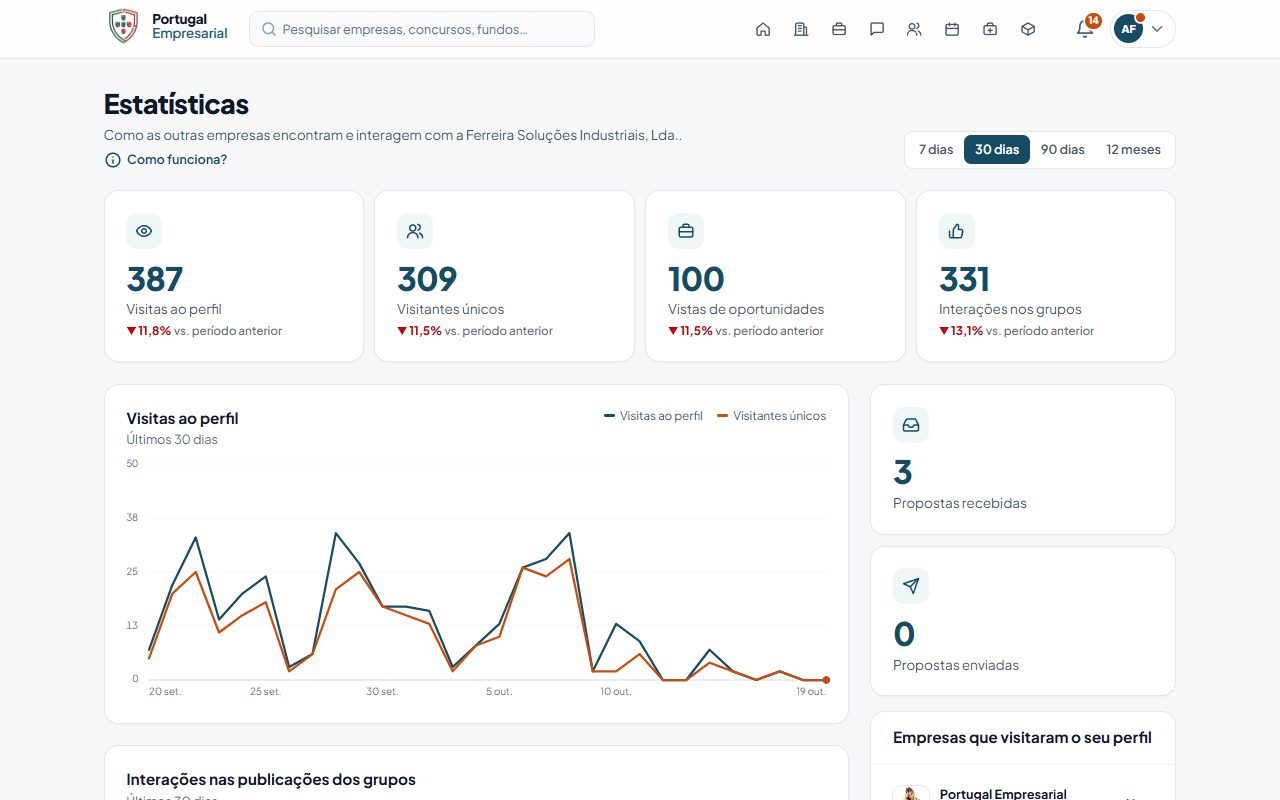This screenshot has height=800, width=1280.
Task: Open the calendar events icon
Action: (952, 29)
